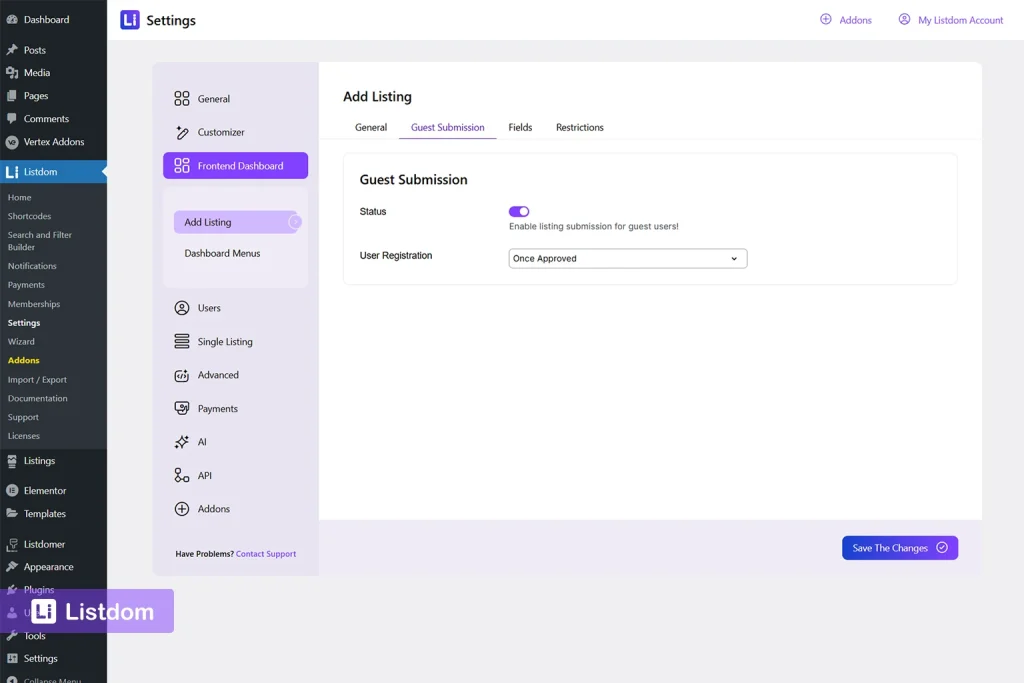Switch to the Fields tab

point(520,127)
